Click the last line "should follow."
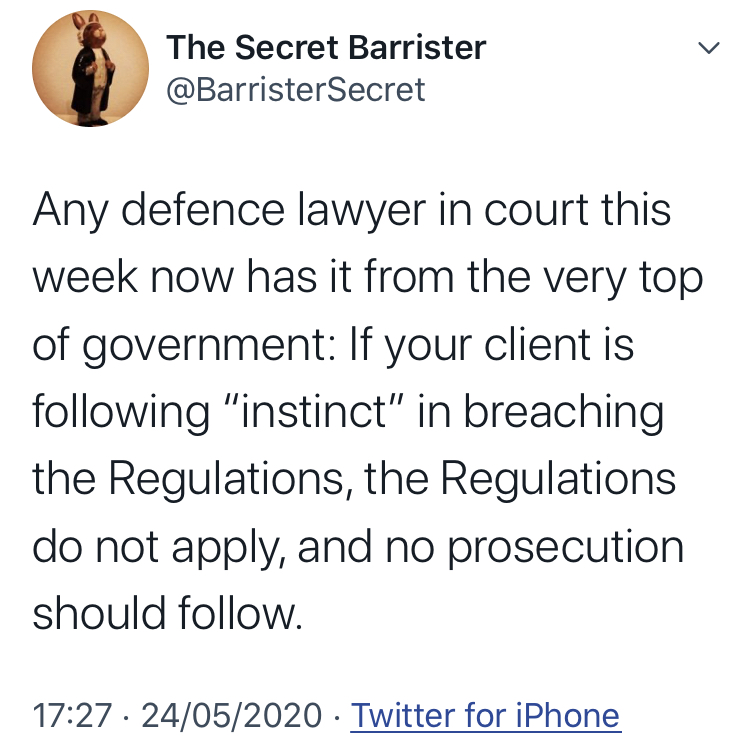Viewport: 750px width, 744px height. 167,613
